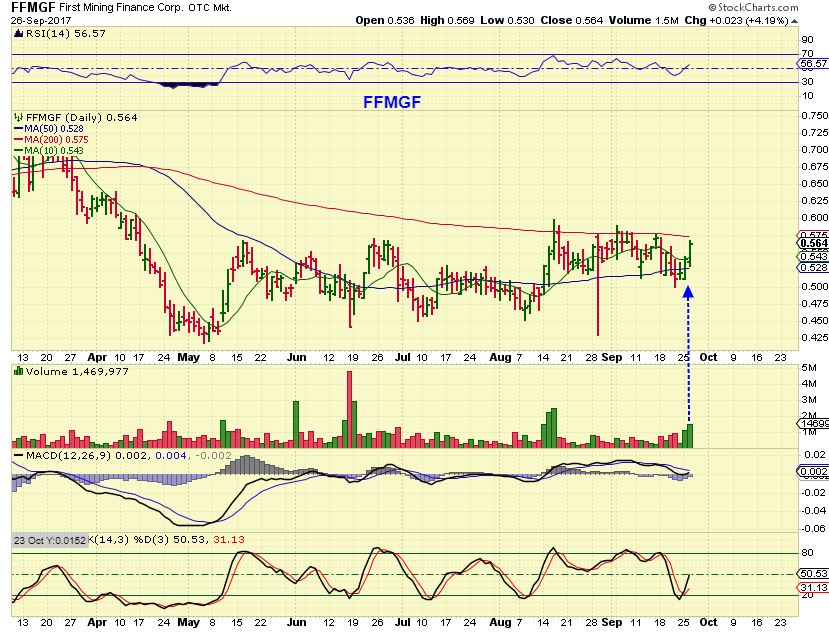829x632 pixels.
Task: Click the 0.500 price axis label
Action: coord(815,286)
